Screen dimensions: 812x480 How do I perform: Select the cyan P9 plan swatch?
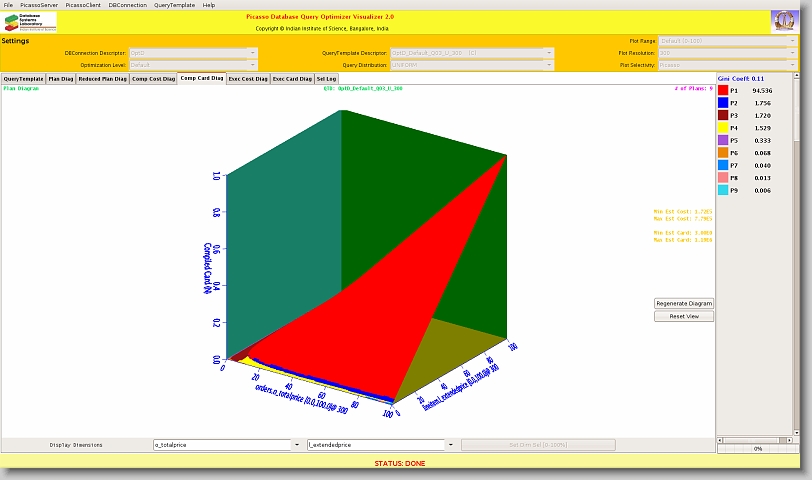pyautogui.click(x=723, y=190)
